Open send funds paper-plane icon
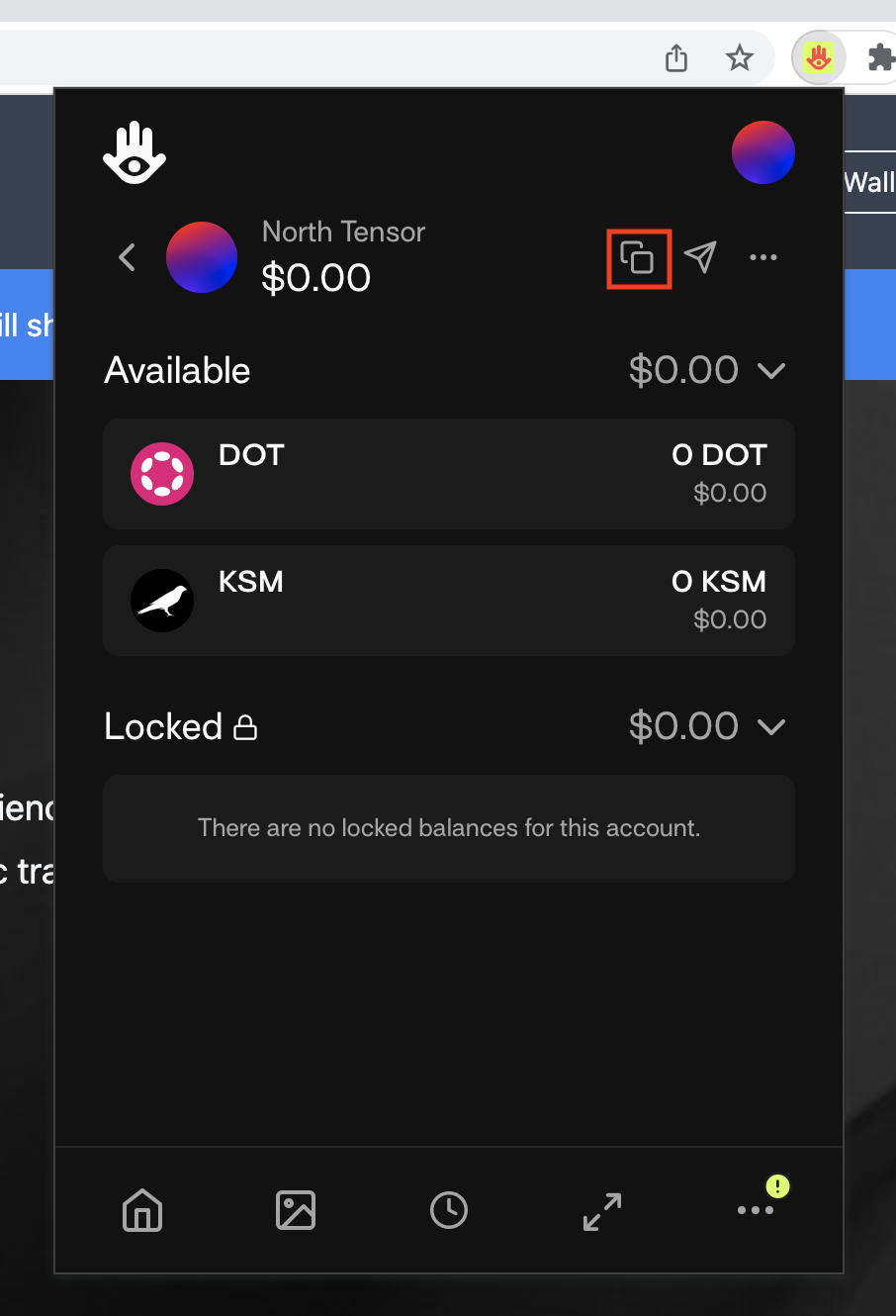The width and height of the screenshot is (896, 1316). point(700,257)
